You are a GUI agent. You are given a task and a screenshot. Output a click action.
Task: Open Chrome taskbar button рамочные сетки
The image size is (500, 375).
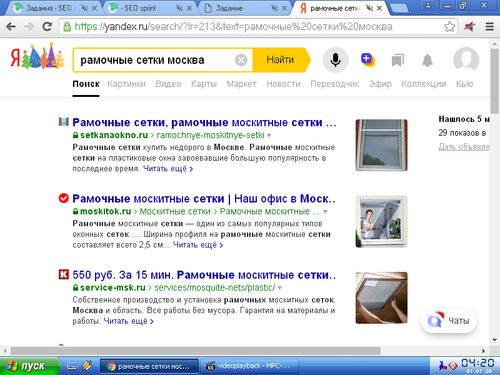(149, 366)
